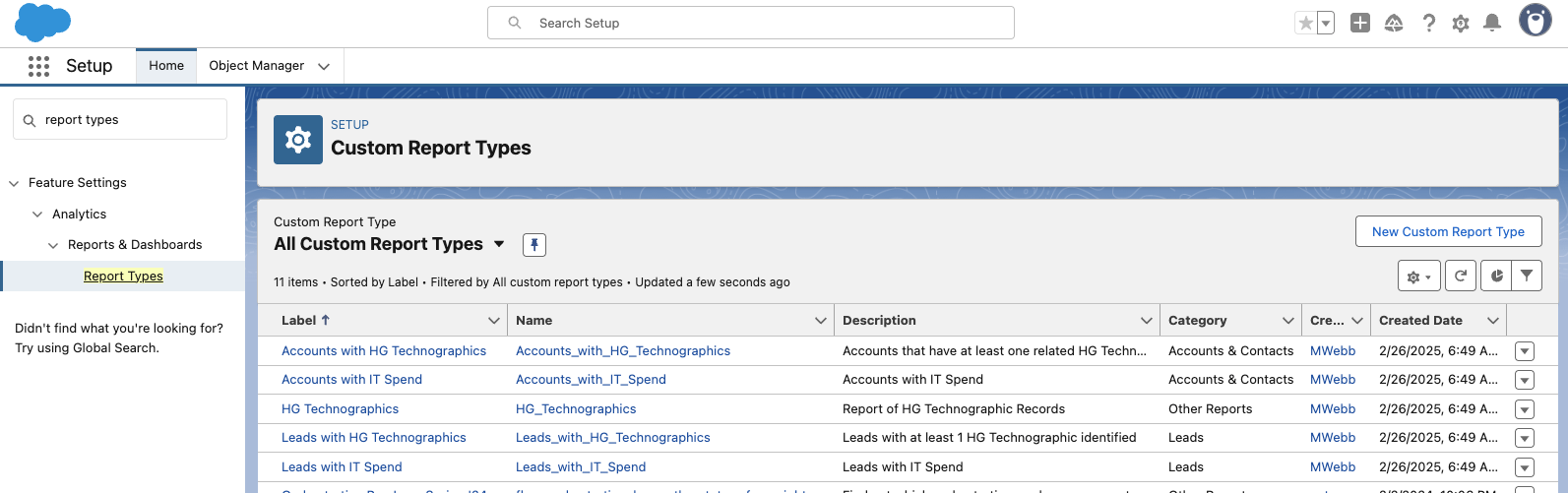Click the favorites star icon
Image resolution: width=1568 pixels, height=493 pixels.
[1306, 23]
